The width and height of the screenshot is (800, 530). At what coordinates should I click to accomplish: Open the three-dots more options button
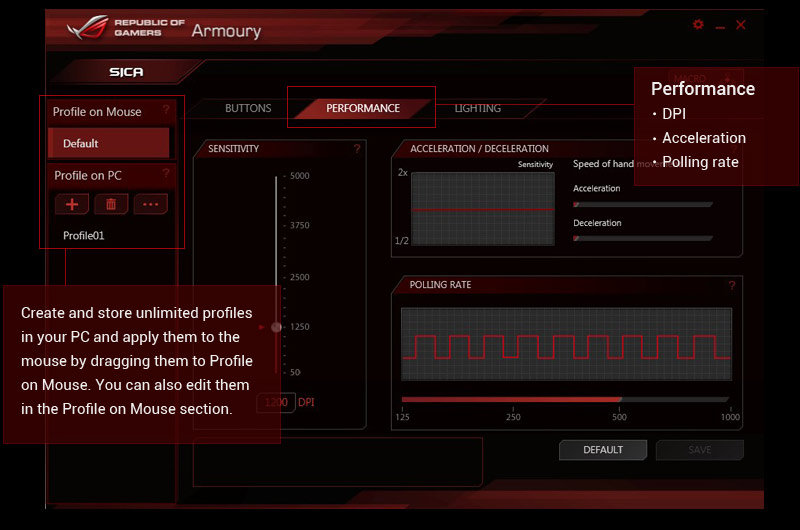[150, 204]
